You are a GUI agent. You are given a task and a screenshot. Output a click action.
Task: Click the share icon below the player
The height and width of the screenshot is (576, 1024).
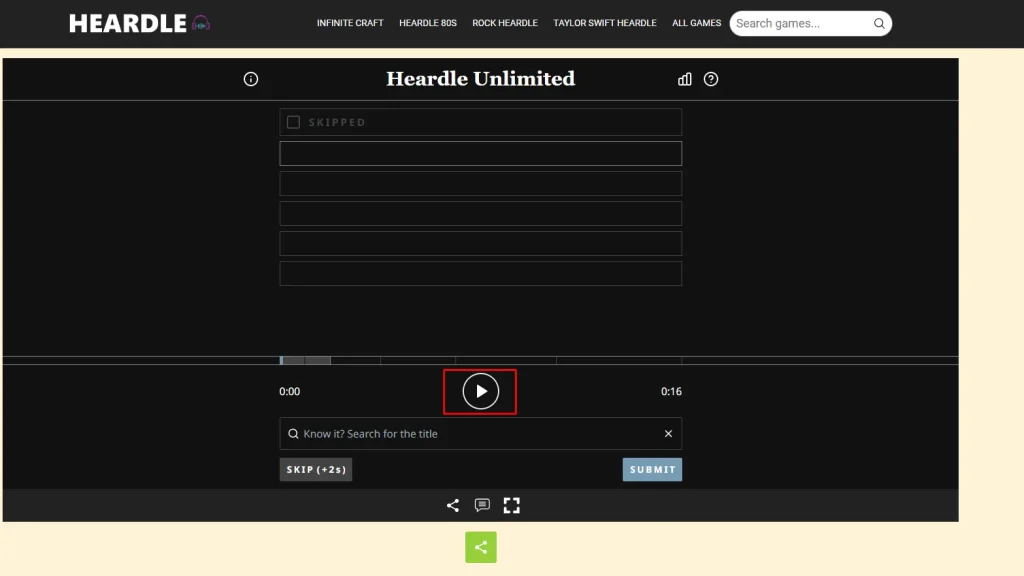[453, 505]
